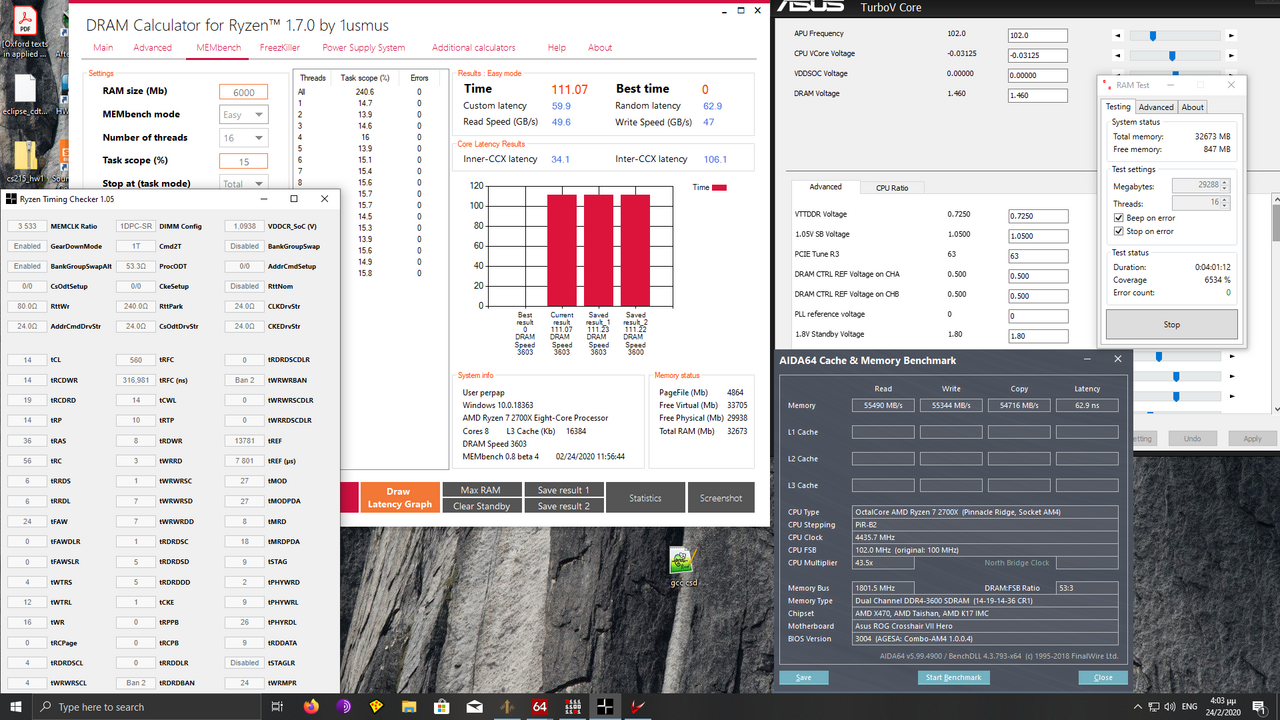Open the Number of threads dropdown
The width and height of the screenshot is (1280, 720).
[x=243, y=138]
